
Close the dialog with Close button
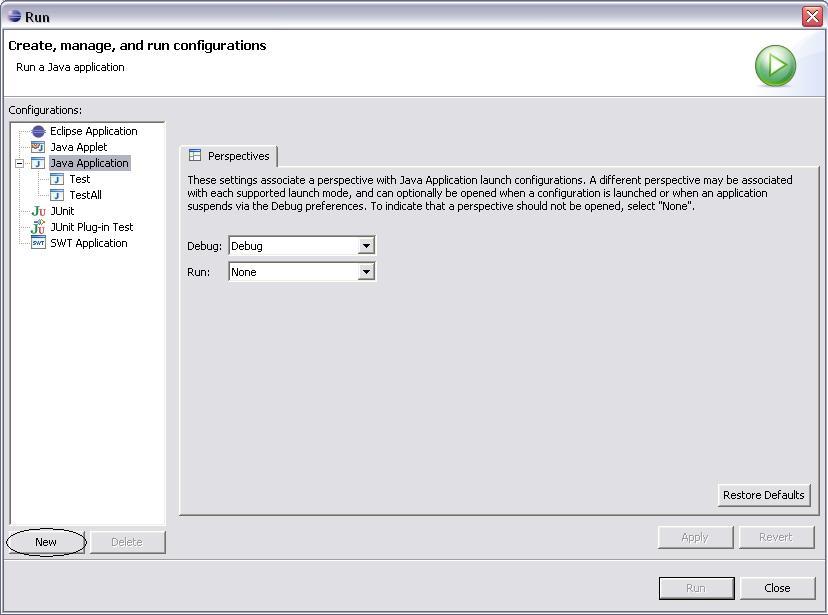pos(776,588)
